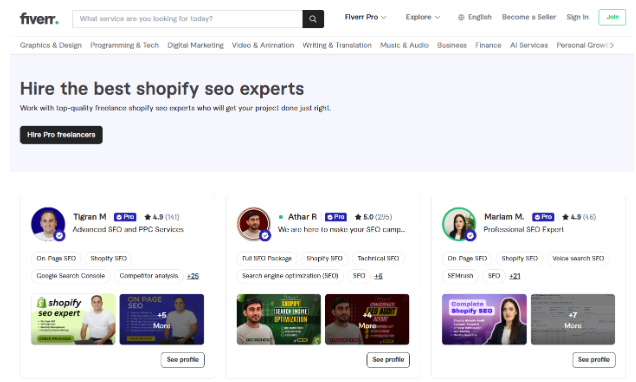Select Tigran M's On Page SEO tag
636x382 pixels.
[56, 258]
